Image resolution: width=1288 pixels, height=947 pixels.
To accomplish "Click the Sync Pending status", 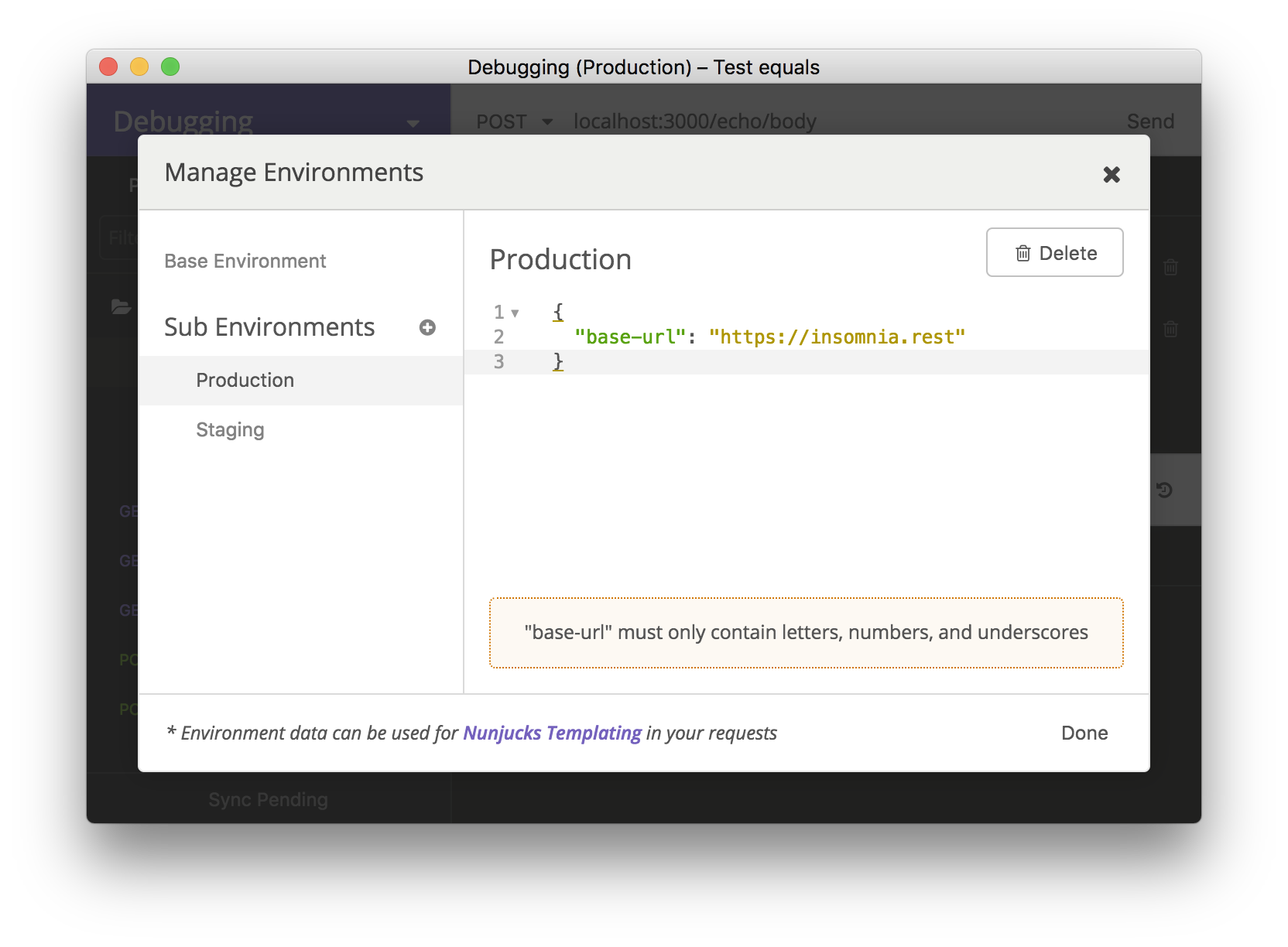I will coord(268,799).
